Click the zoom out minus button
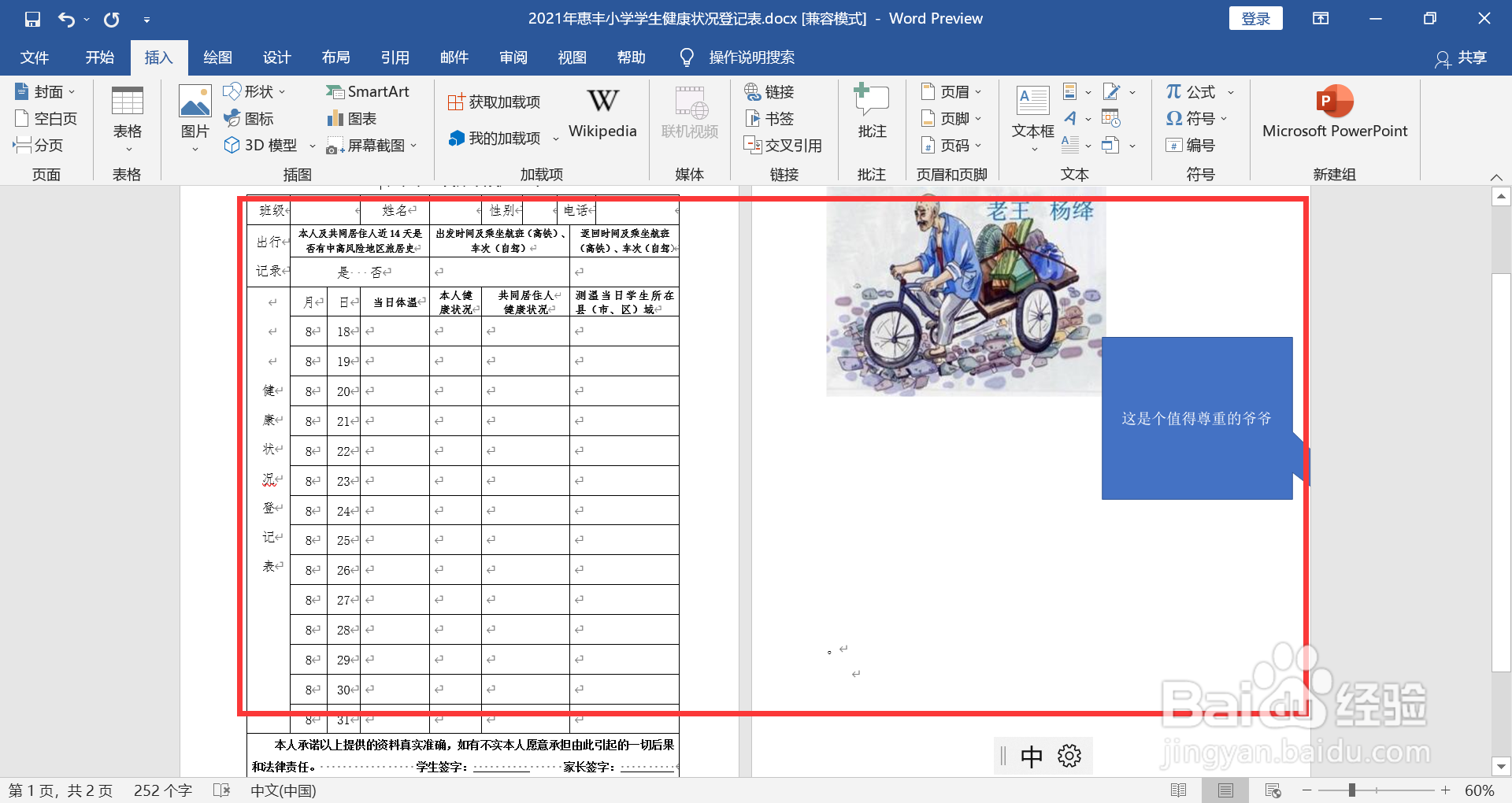The image size is (1512, 803). (x=1307, y=790)
